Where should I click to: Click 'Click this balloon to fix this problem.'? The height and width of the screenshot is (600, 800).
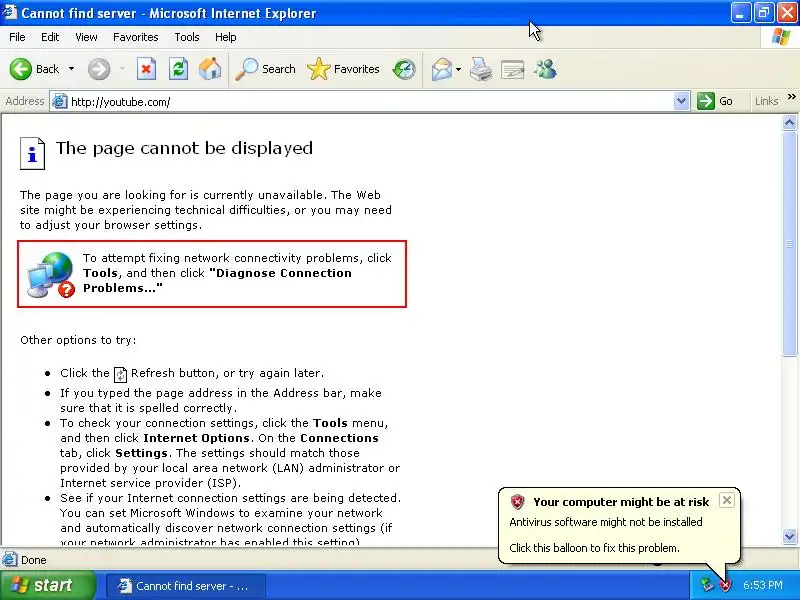(x=594, y=548)
